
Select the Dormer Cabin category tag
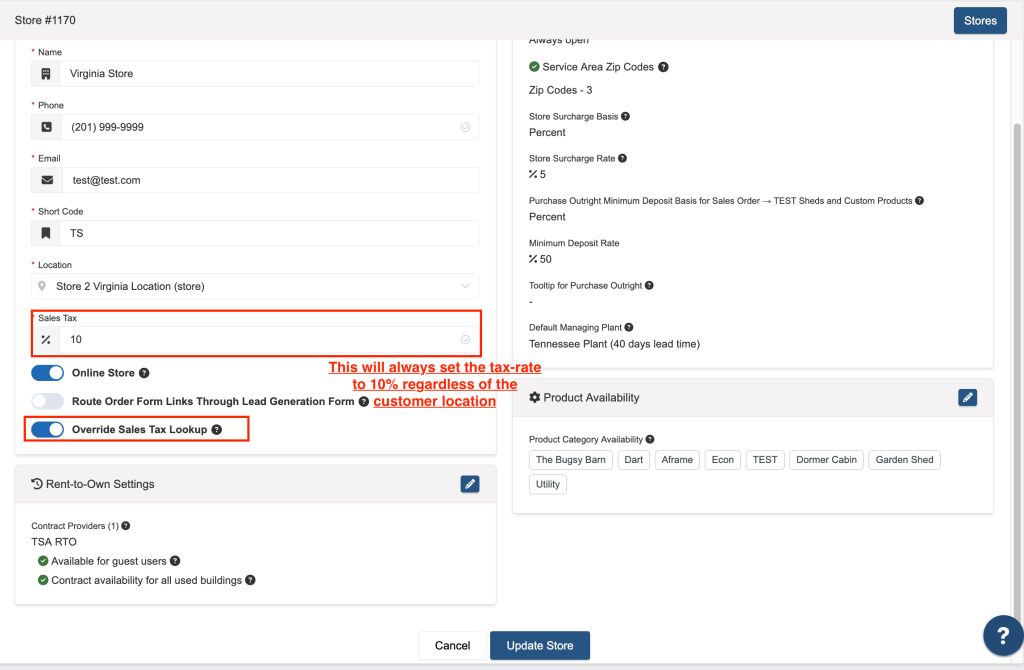coord(827,460)
